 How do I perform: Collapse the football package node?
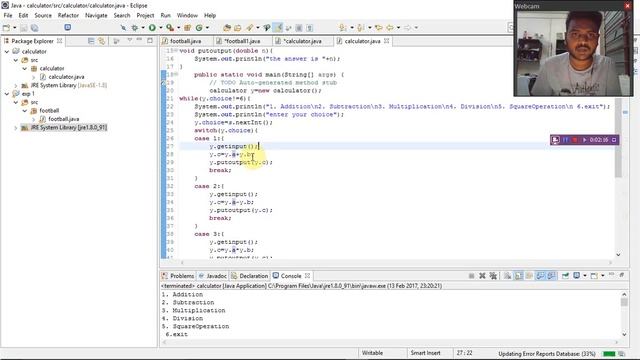[x=25, y=111]
